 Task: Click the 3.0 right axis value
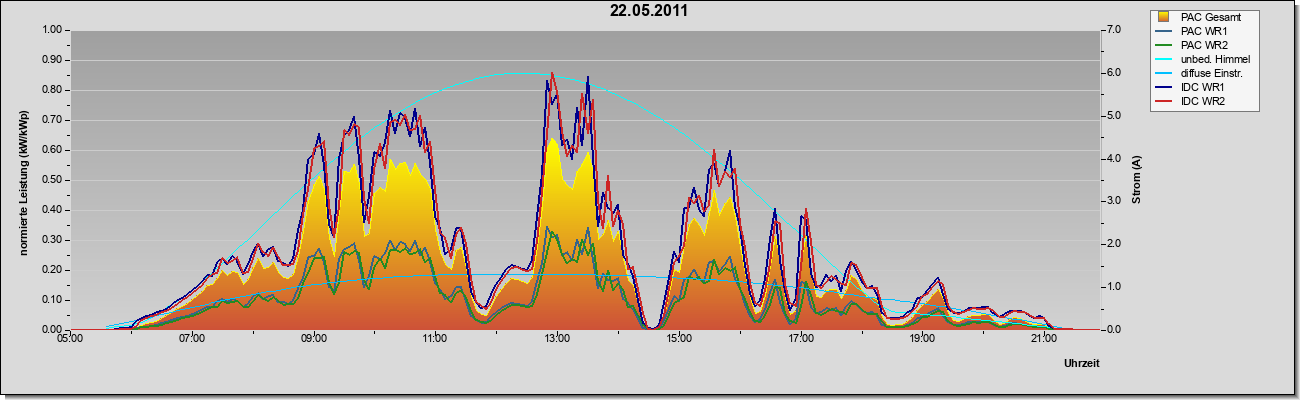point(1113,201)
